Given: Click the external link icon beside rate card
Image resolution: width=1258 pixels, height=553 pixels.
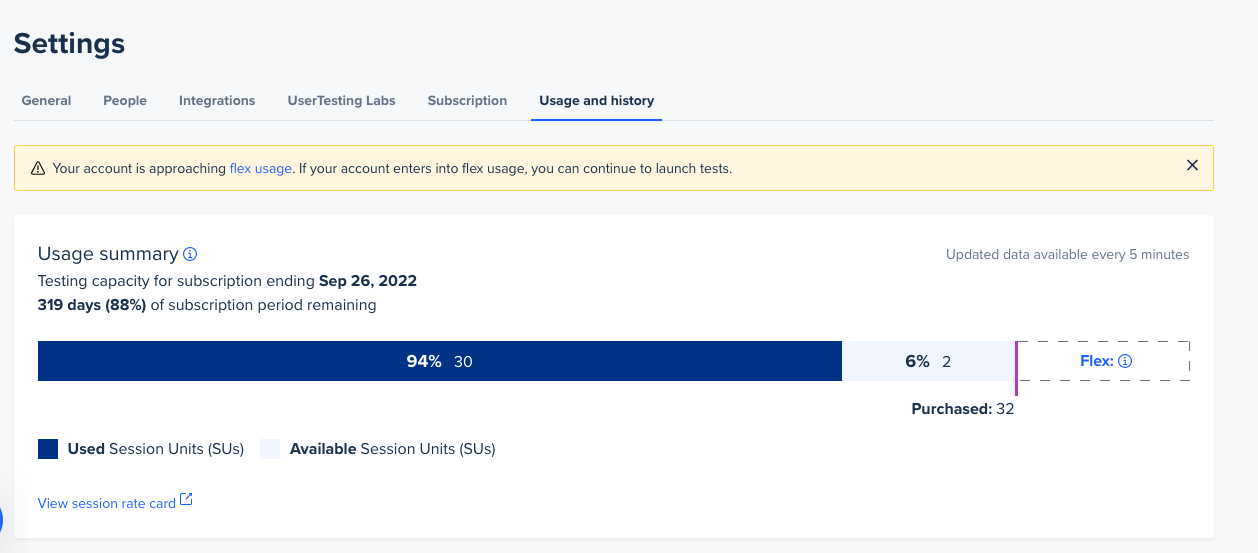Looking at the screenshot, I should tap(186, 501).
